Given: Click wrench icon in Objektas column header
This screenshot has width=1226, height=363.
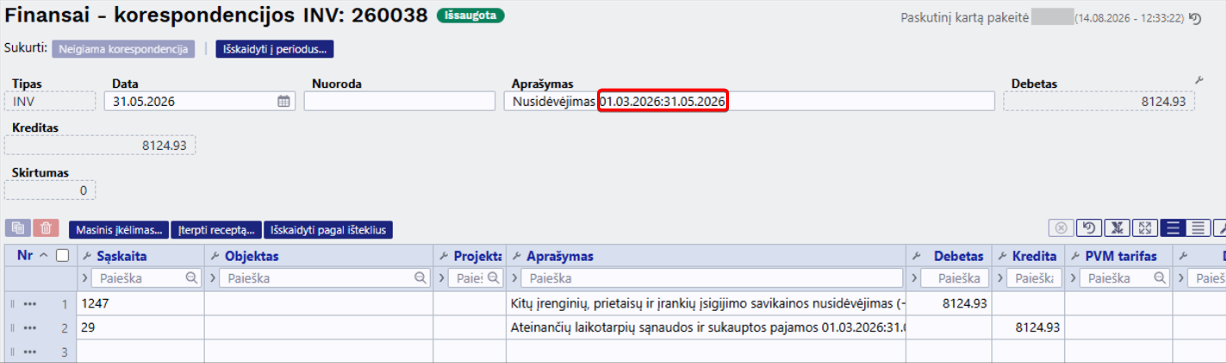Looking at the screenshot, I should click(214, 257).
